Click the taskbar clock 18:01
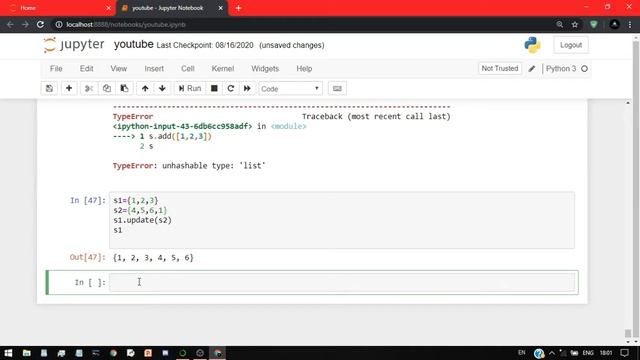 click(x=606, y=353)
